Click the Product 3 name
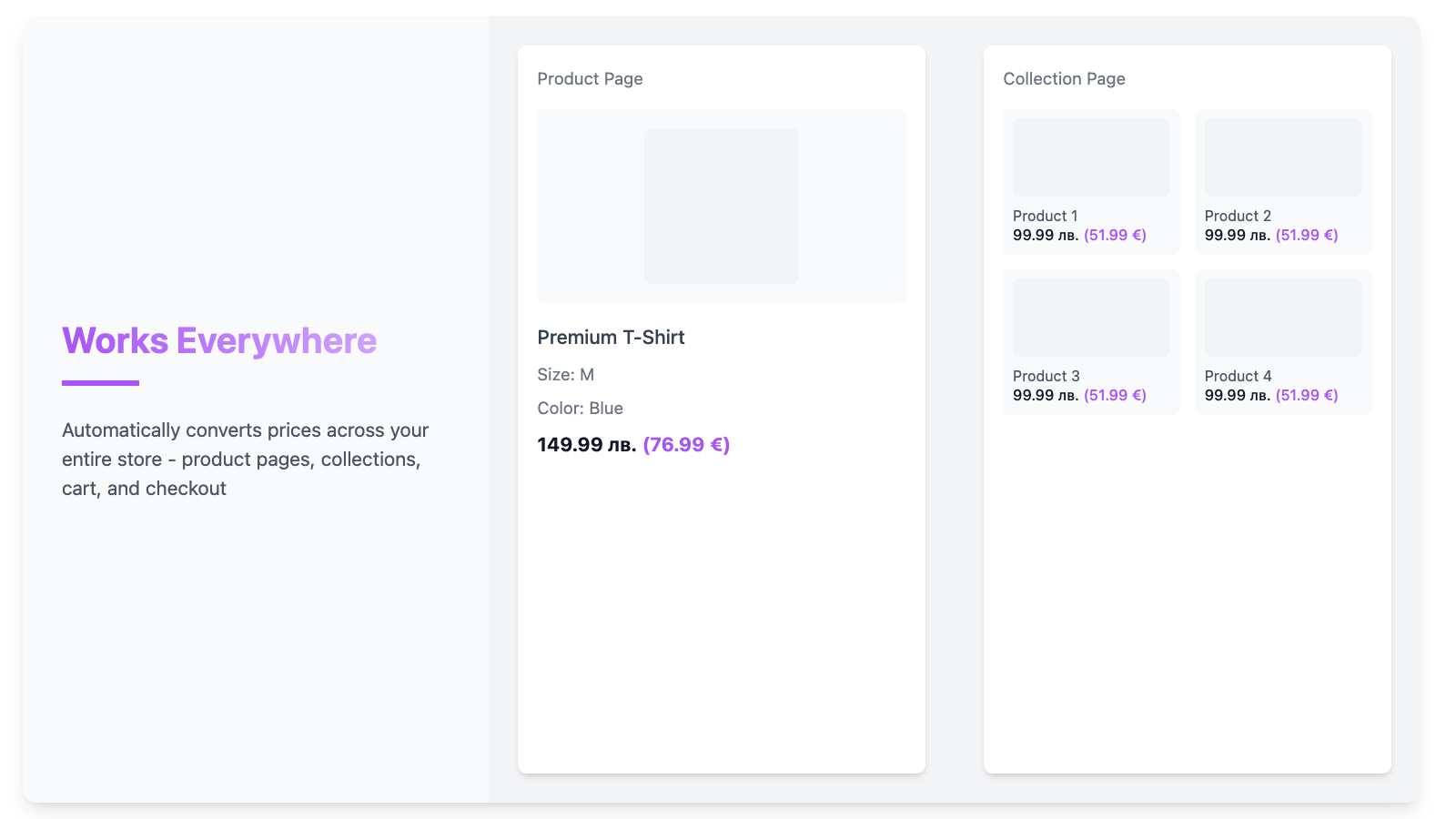The image size is (1456, 819). pyautogui.click(x=1046, y=376)
